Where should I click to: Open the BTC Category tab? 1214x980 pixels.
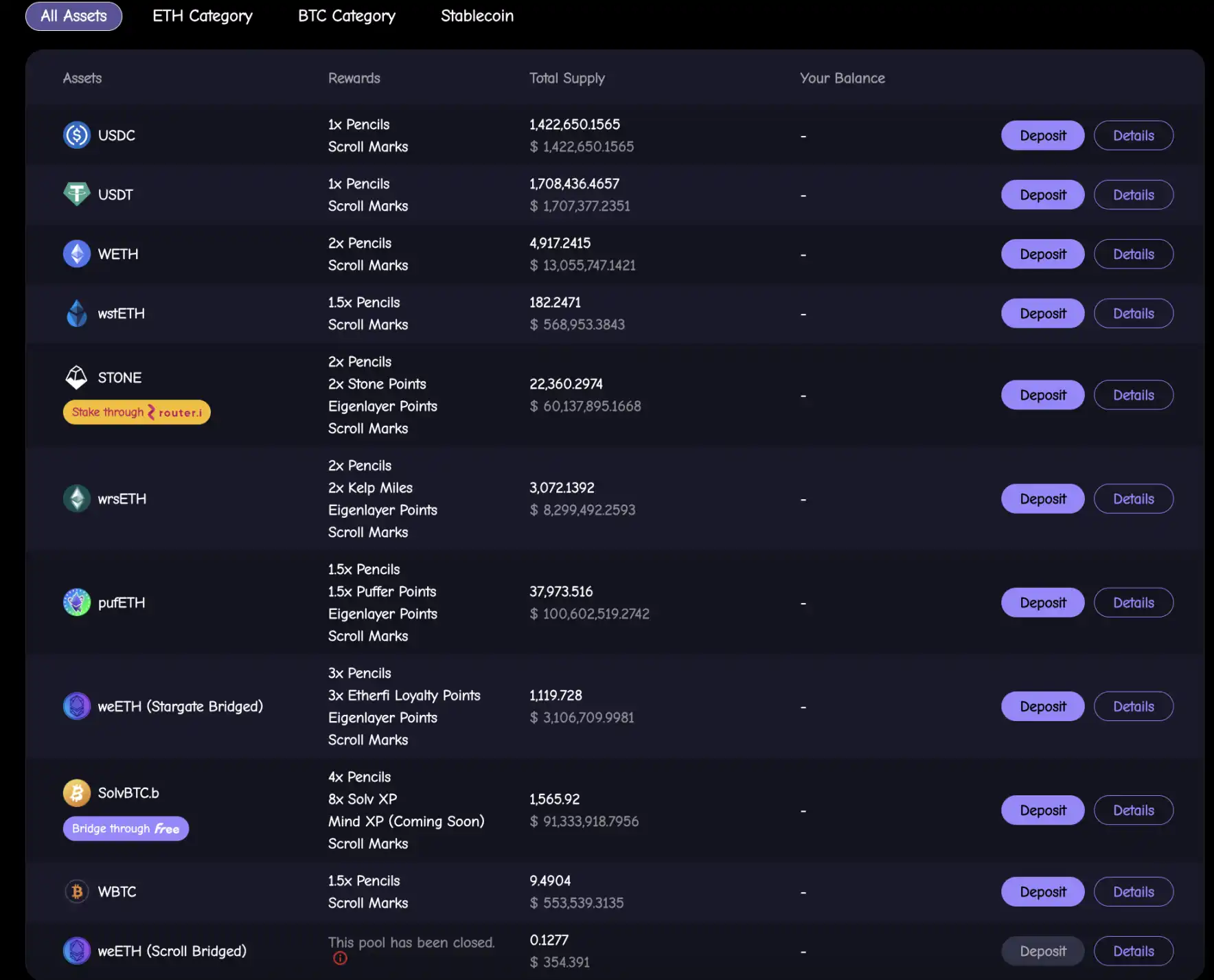pos(347,16)
